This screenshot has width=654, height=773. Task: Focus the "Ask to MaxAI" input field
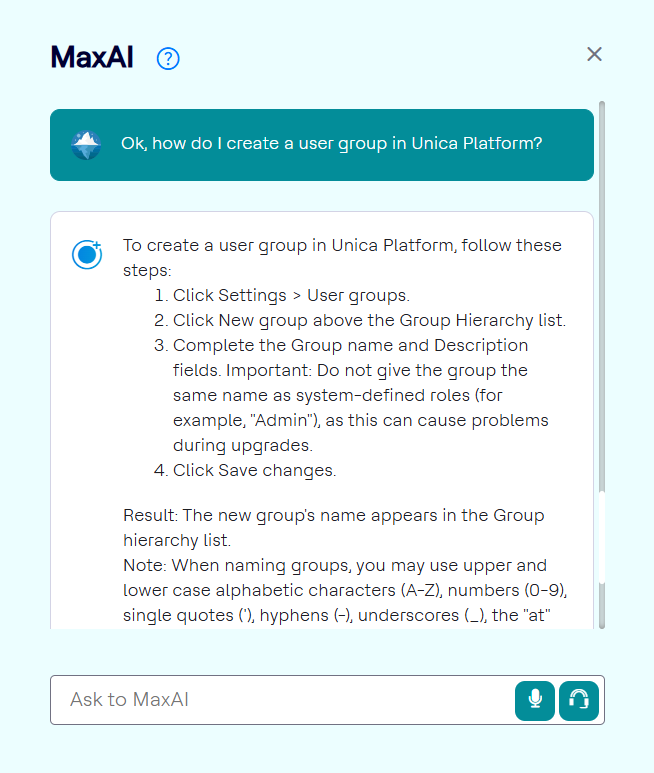click(x=280, y=700)
